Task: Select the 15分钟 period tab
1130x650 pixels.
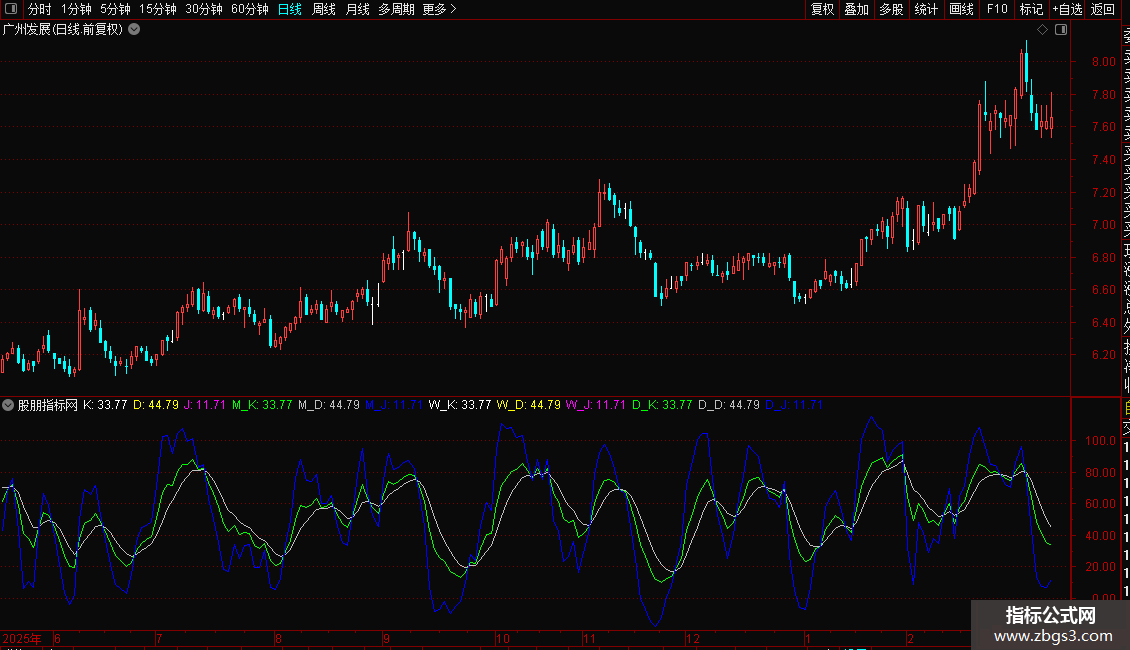Action: (157, 9)
